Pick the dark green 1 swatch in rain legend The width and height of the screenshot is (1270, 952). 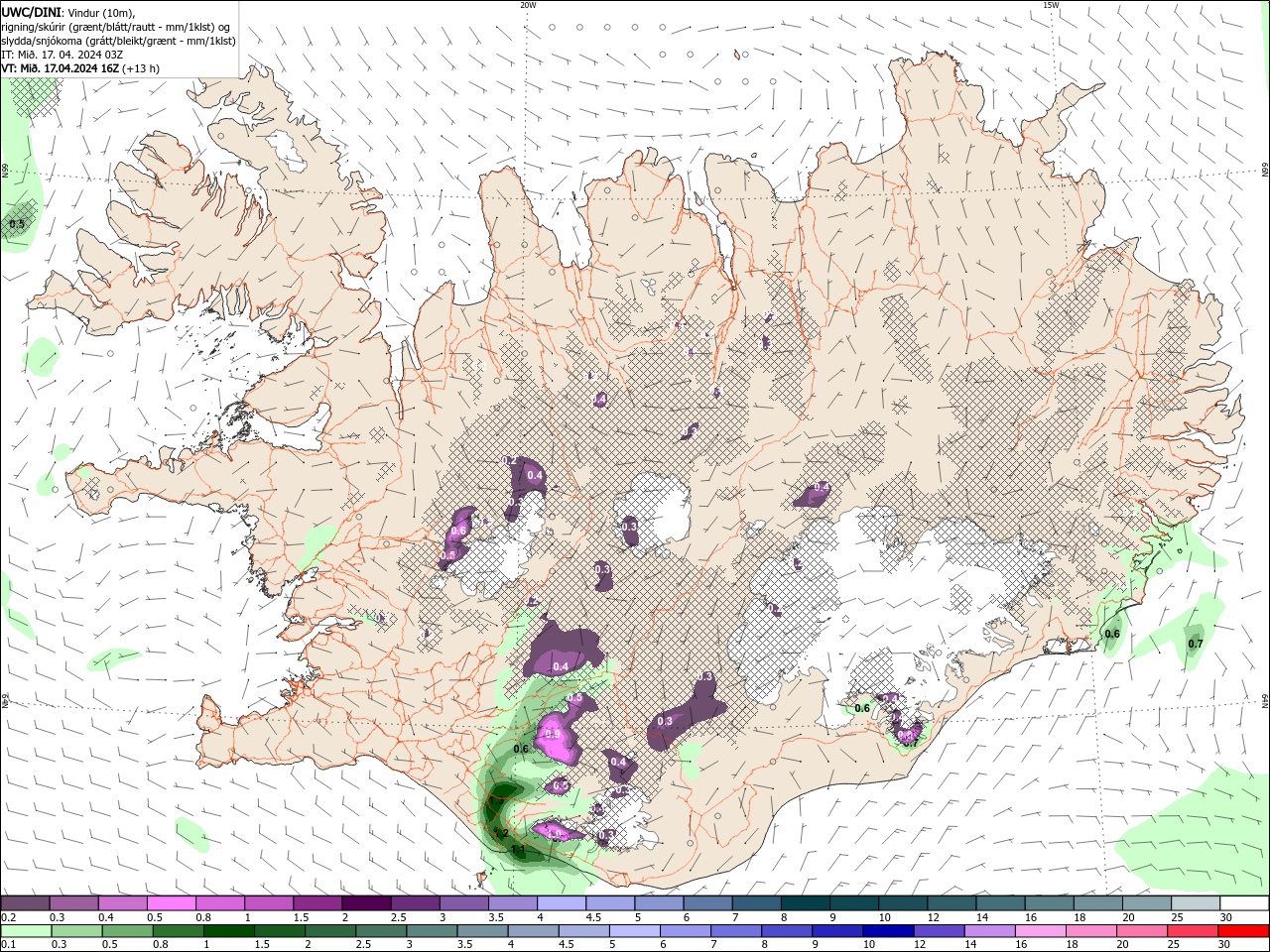coord(228,931)
